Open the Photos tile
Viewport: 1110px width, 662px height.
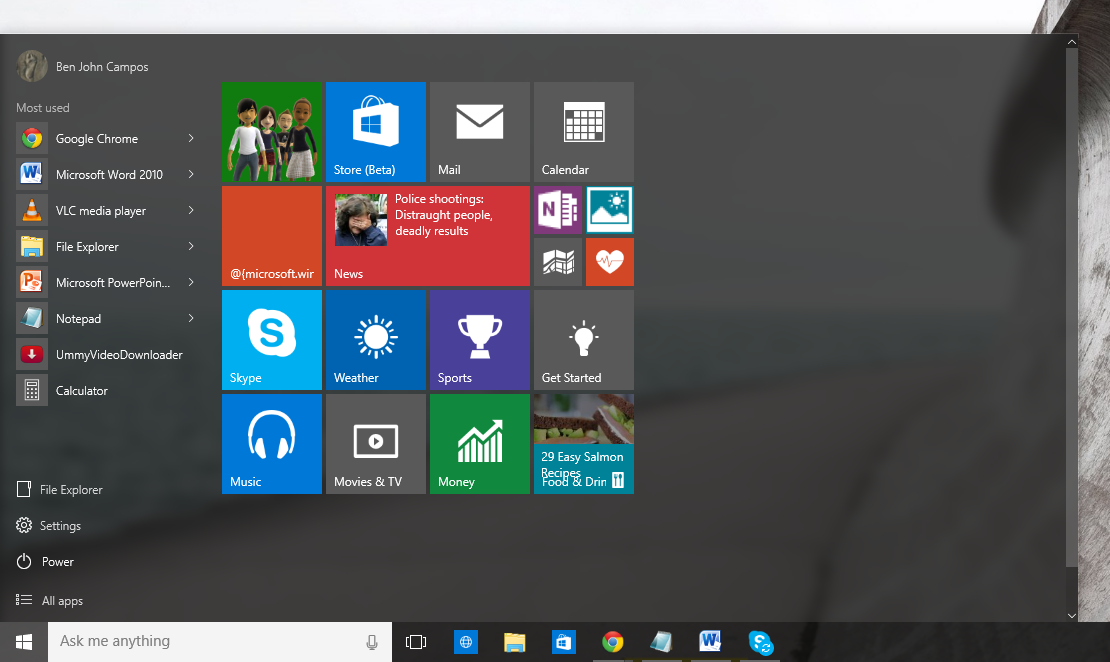[610, 210]
